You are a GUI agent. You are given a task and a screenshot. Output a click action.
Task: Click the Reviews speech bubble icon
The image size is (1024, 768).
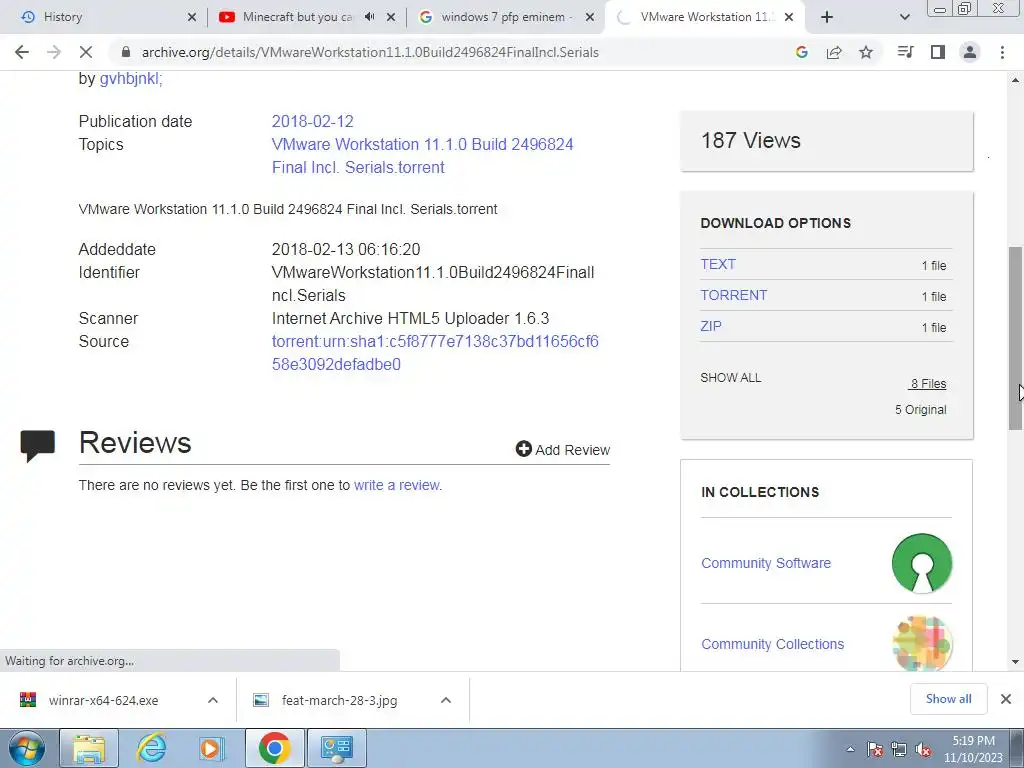[37, 446]
